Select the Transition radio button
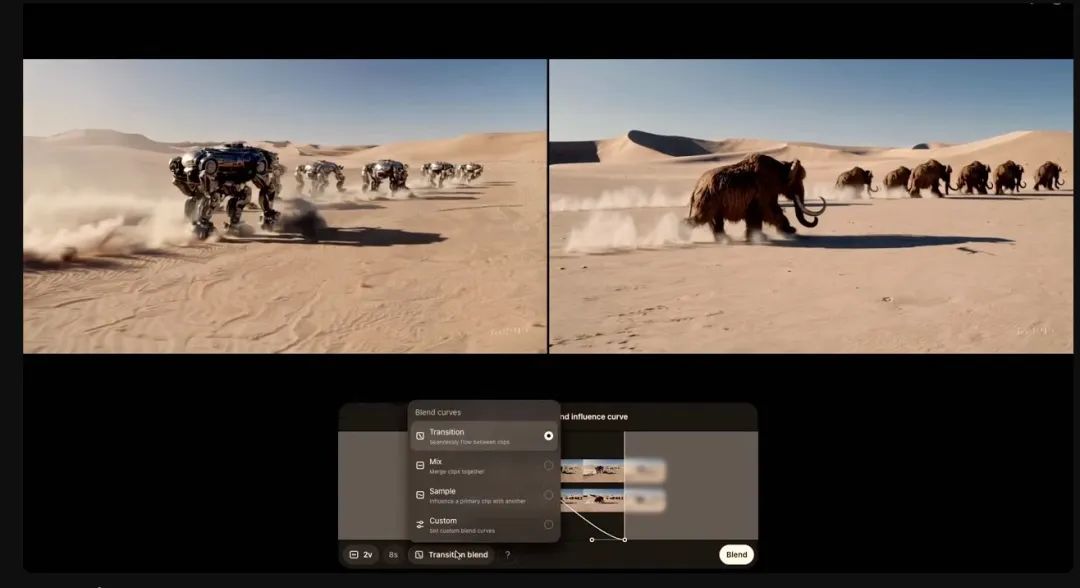 click(x=548, y=436)
